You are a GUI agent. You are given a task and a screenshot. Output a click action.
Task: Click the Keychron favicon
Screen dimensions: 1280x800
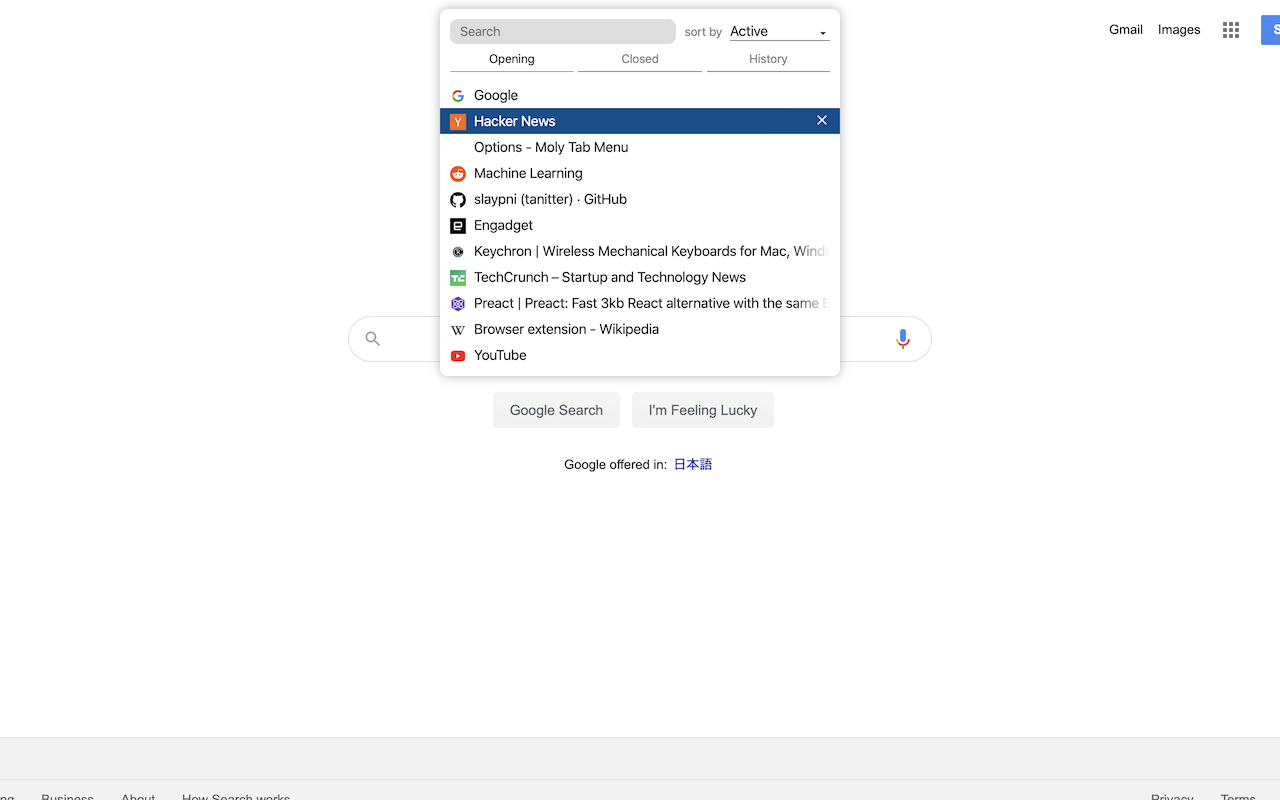[458, 252]
